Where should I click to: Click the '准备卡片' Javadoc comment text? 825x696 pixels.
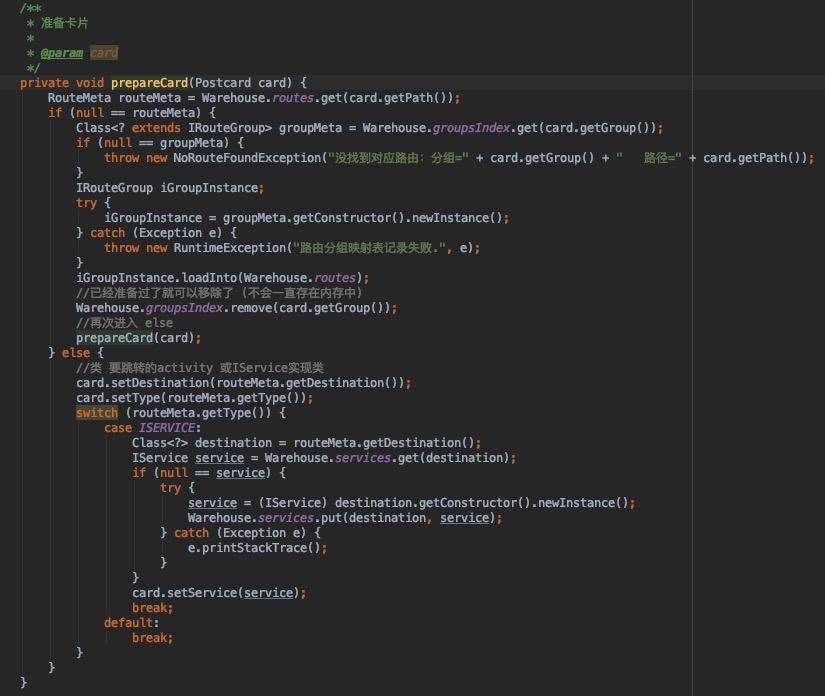pos(65,23)
